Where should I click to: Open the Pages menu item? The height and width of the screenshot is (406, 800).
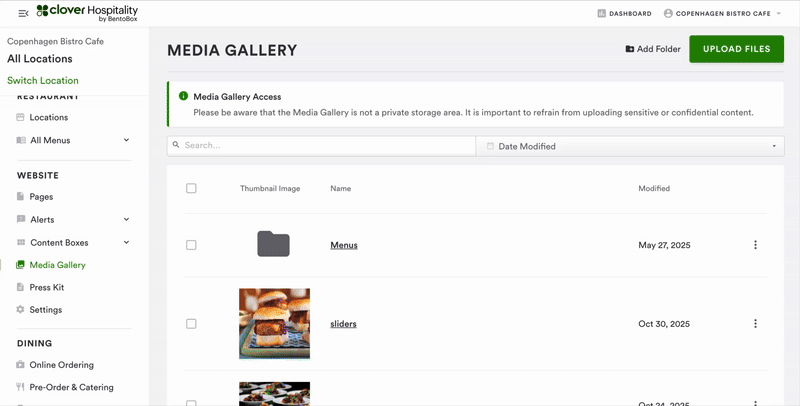coord(41,197)
